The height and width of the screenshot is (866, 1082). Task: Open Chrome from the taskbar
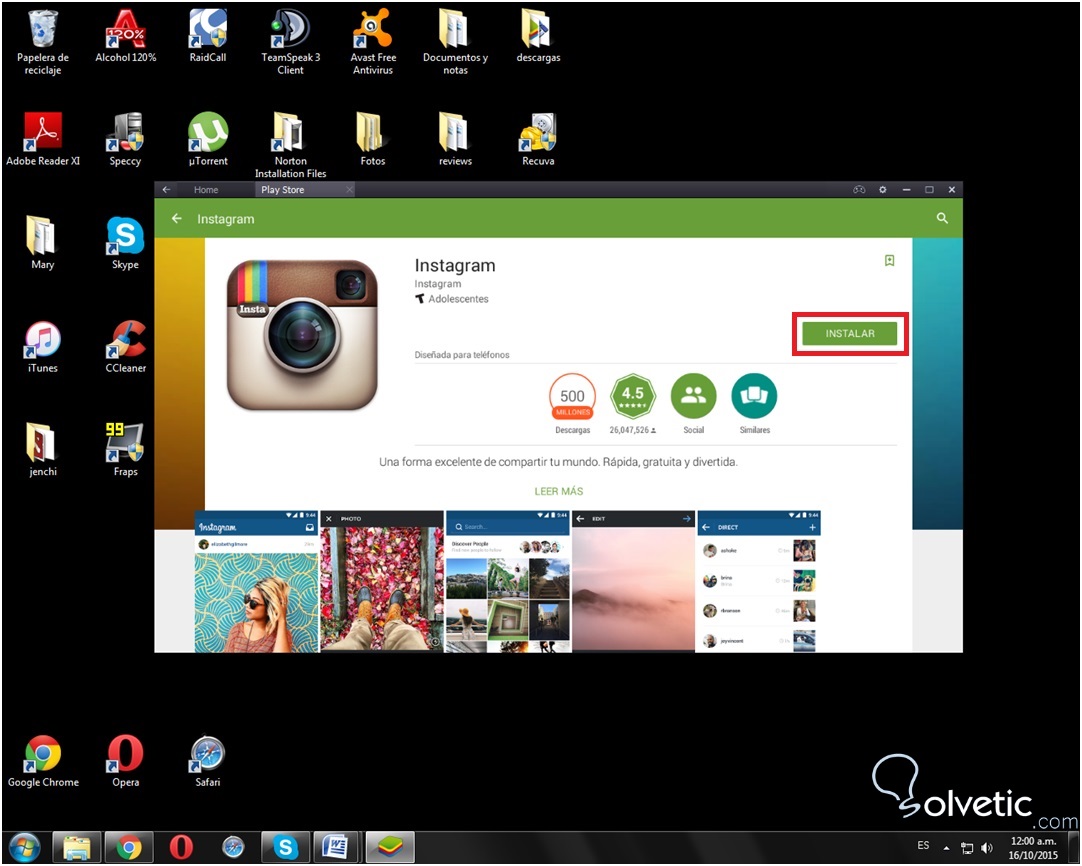click(x=128, y=847)
